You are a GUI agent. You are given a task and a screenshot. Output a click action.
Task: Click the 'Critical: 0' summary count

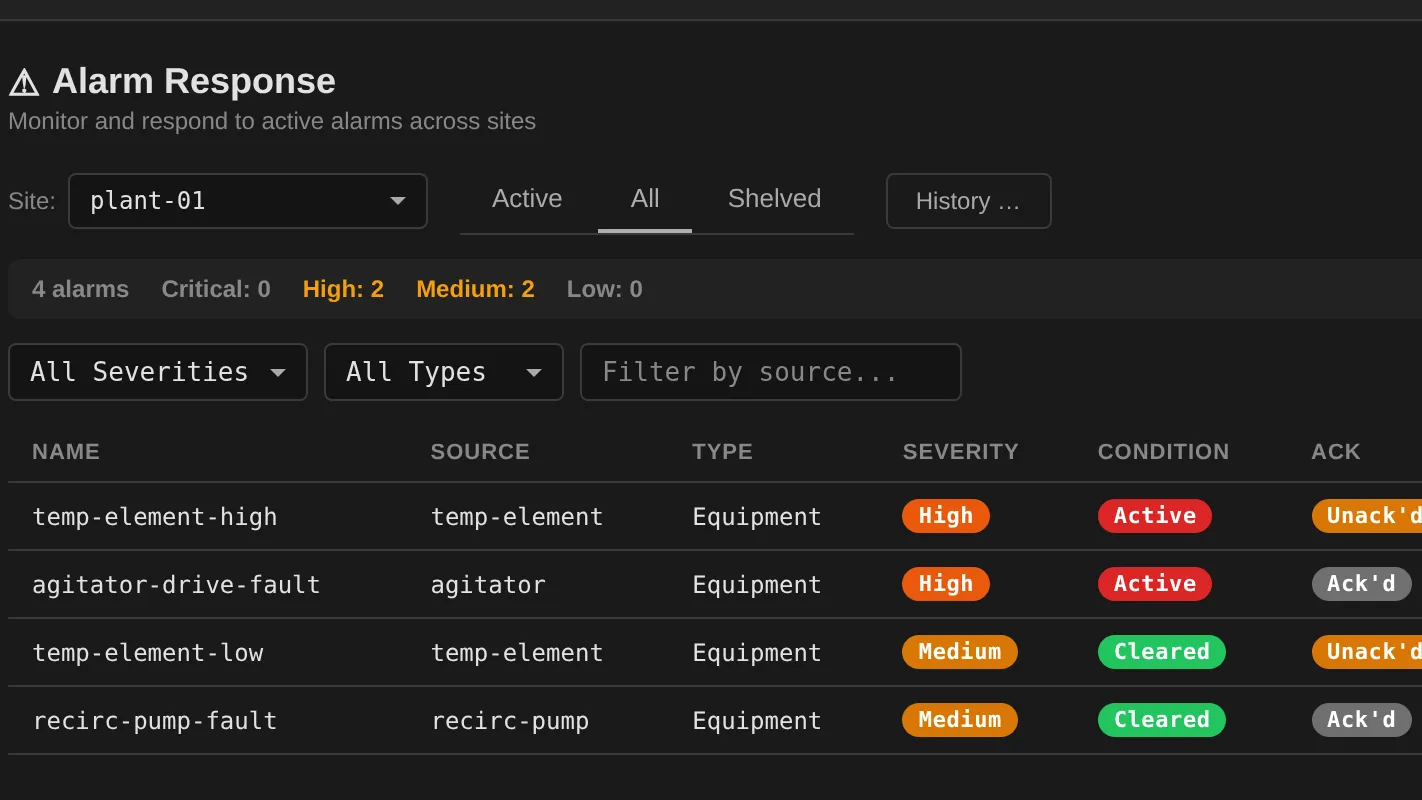click(x=216, y=290)
